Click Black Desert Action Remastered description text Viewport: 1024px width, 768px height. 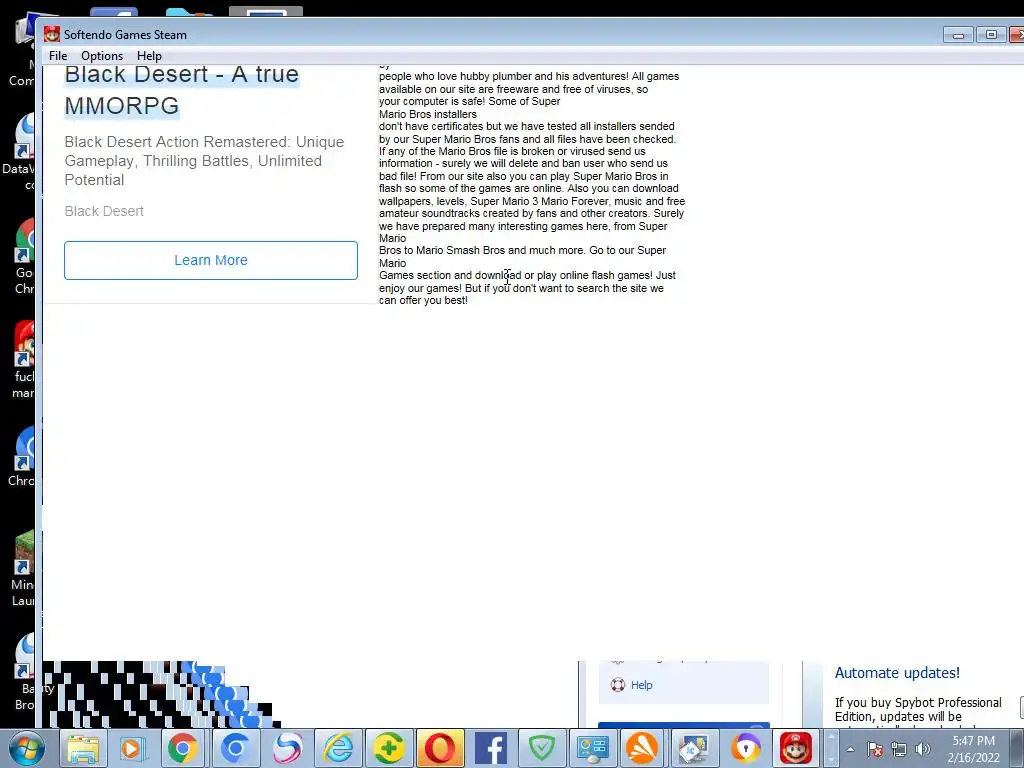(x=204, y=161)
